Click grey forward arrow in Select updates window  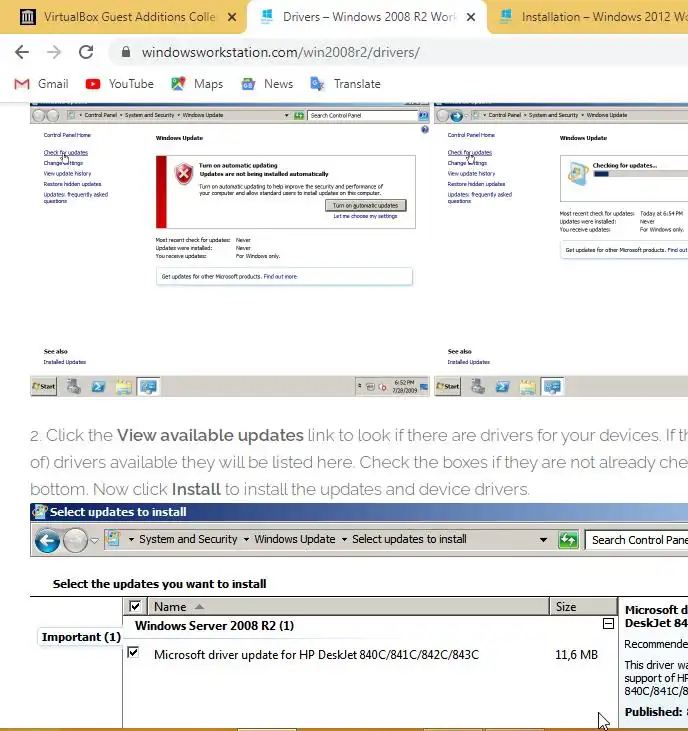click(x=75, y=541)
